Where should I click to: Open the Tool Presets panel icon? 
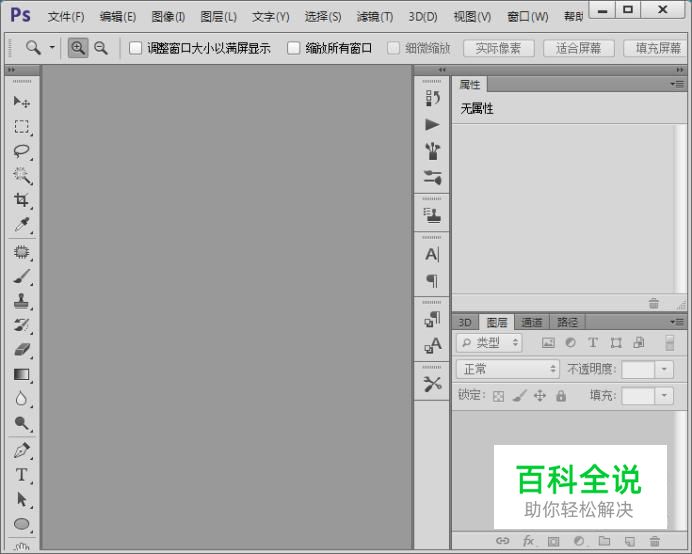[x=432, y=384]
